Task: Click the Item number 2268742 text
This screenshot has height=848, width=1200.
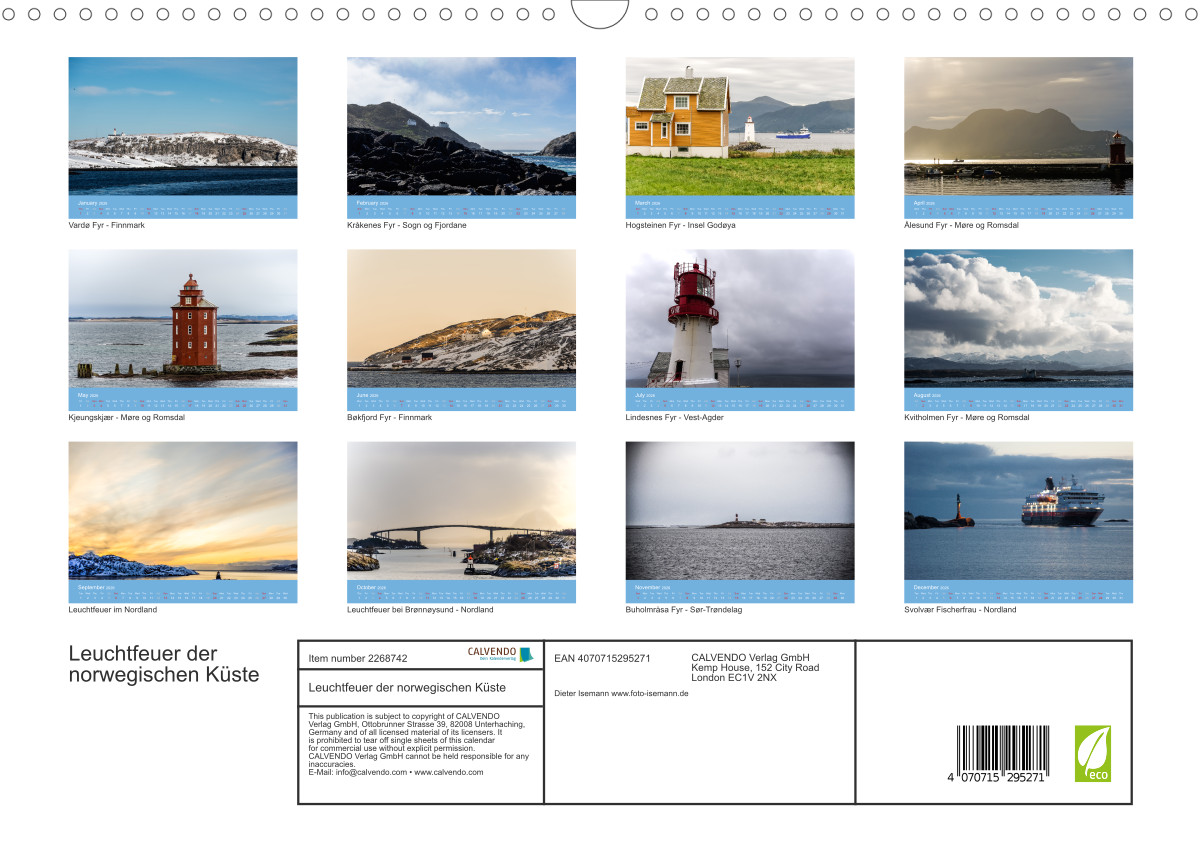Action: pos(358,659)
